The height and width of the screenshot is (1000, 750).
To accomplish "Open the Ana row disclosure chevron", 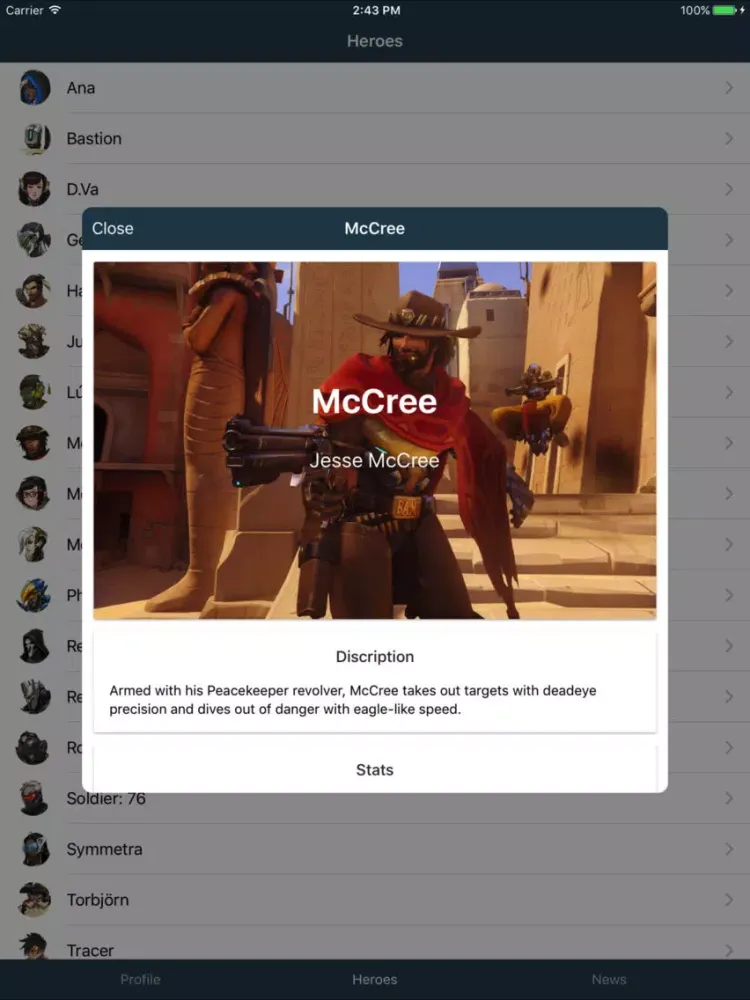I will [729, 87].
